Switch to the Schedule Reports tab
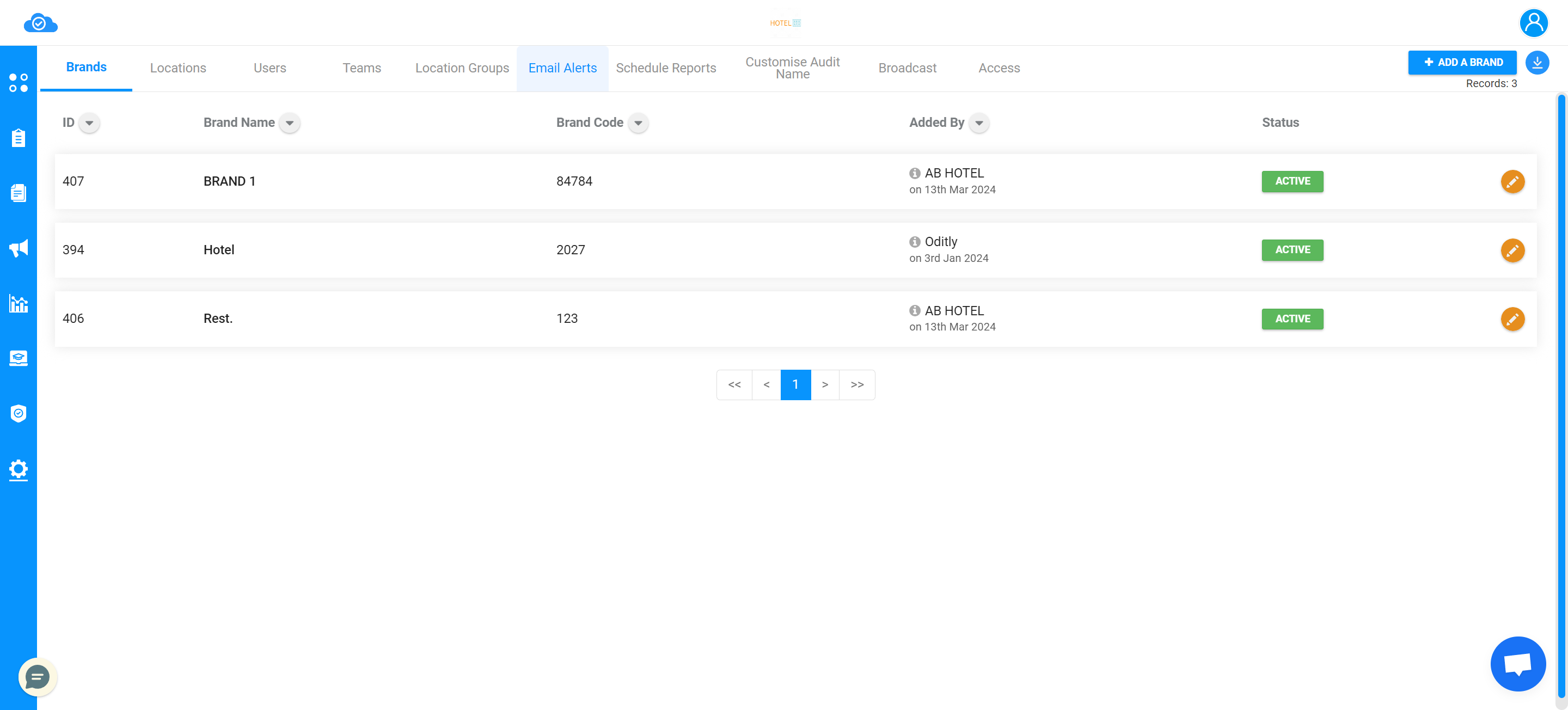The height and width of the screenshot is (710, 1568). coord(666,68)
